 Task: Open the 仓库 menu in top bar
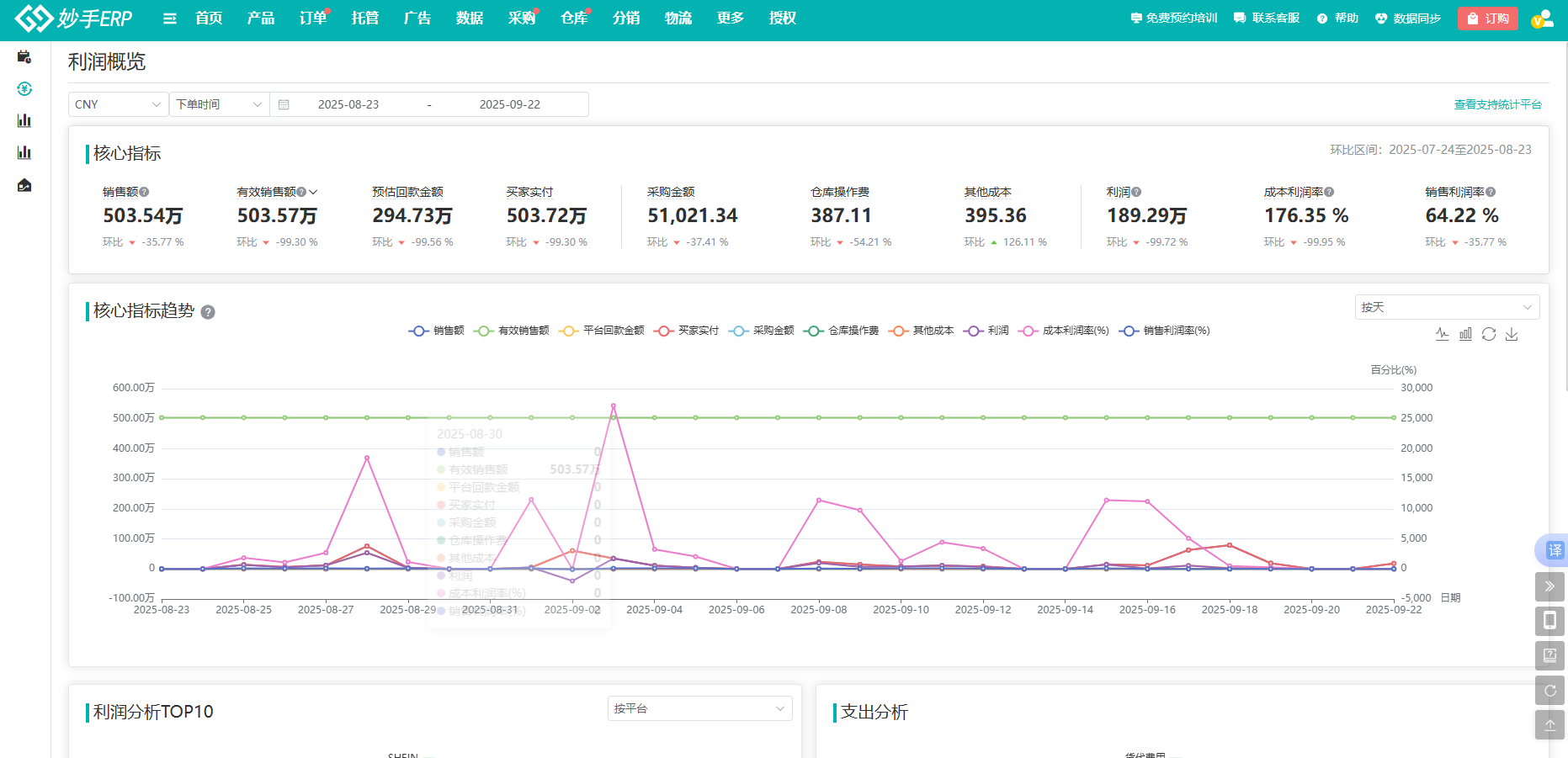click(573, 19)
